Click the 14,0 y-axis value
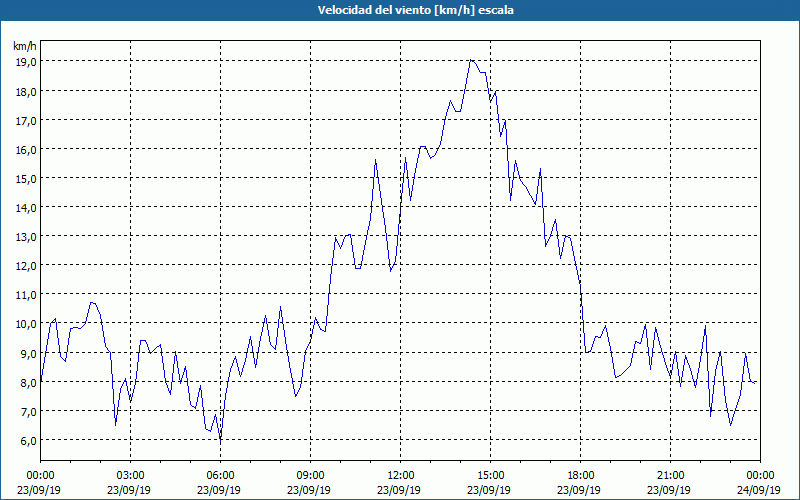 pos(26,208)
